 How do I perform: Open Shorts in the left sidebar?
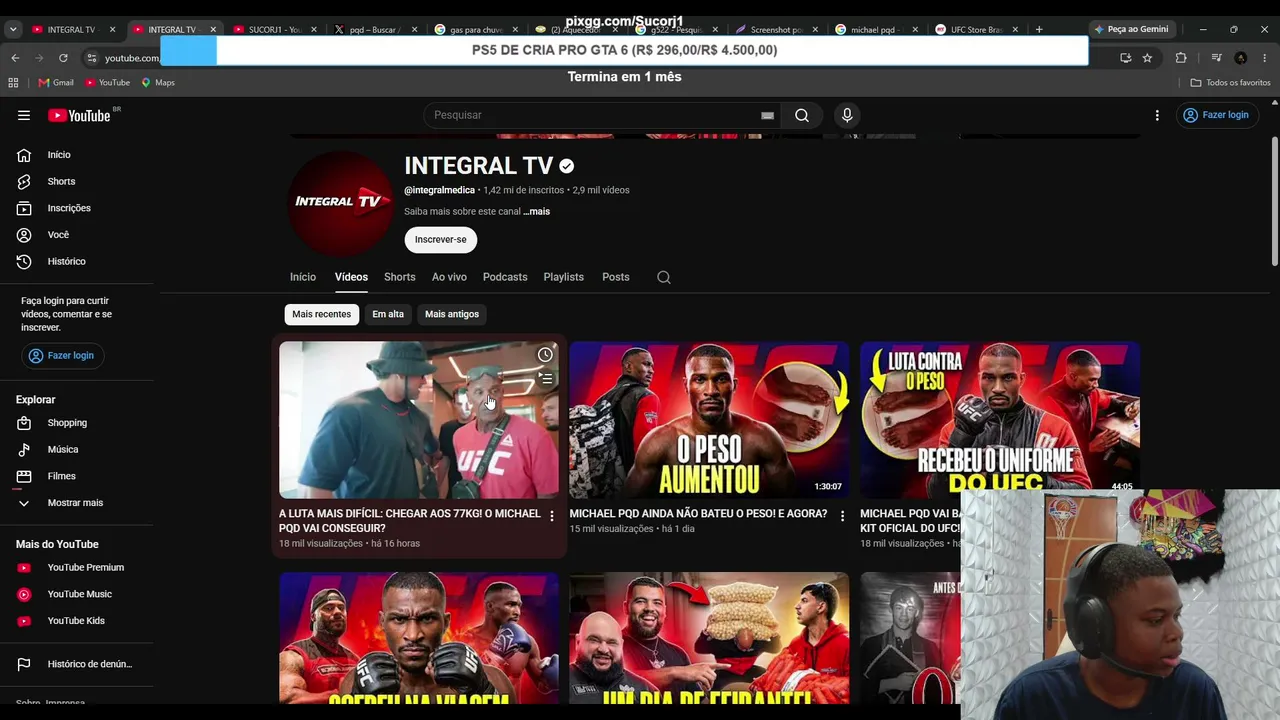click(x=61, y=181)
